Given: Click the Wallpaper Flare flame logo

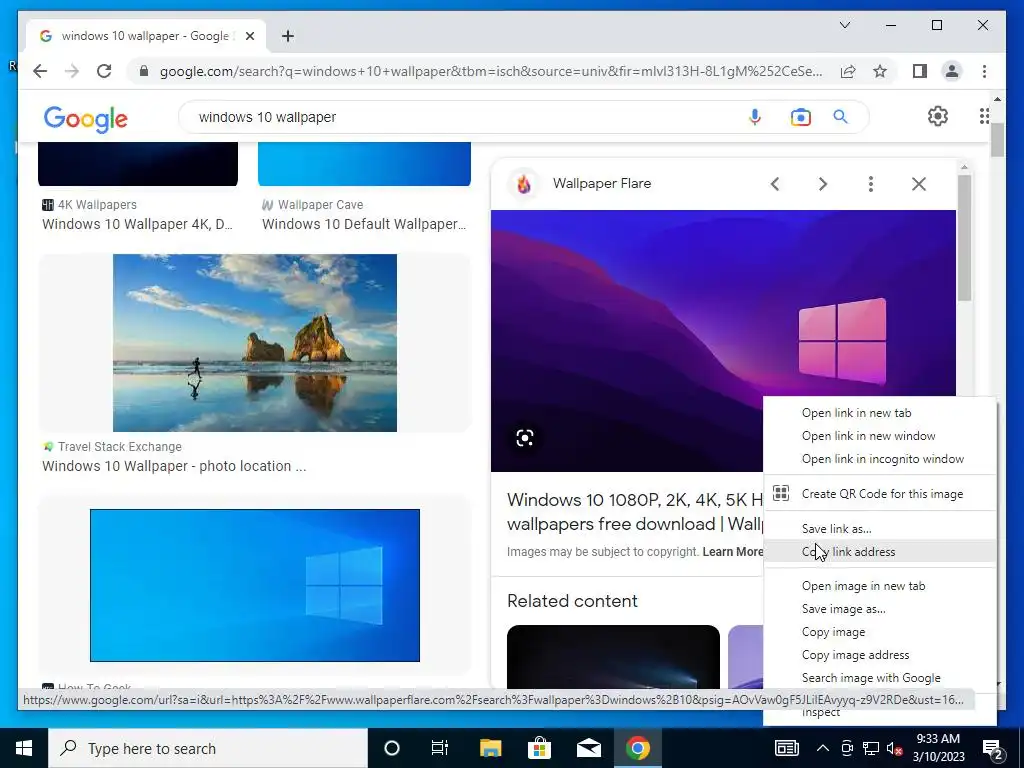Looking at the screenshot, I should [x=524, y=184].
